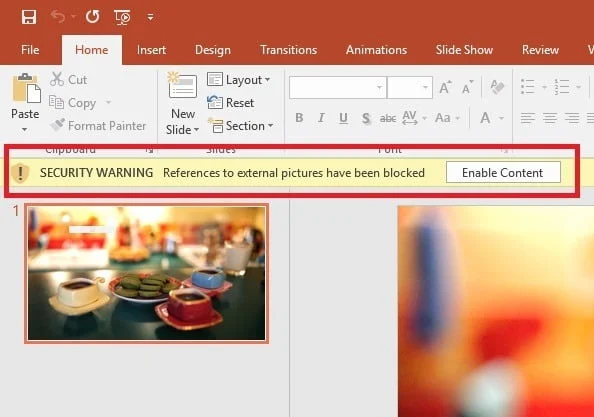Start presentation from beginning icon

click(x=122, y=17)
